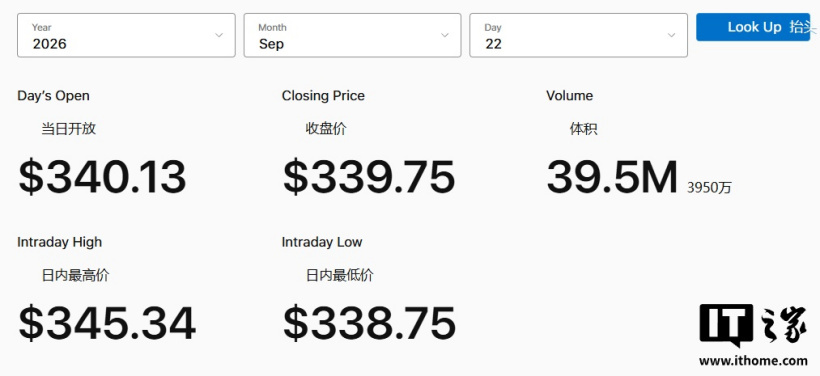
Task: Click the www.ithome.com link text
Action: (x=753, y=361)
